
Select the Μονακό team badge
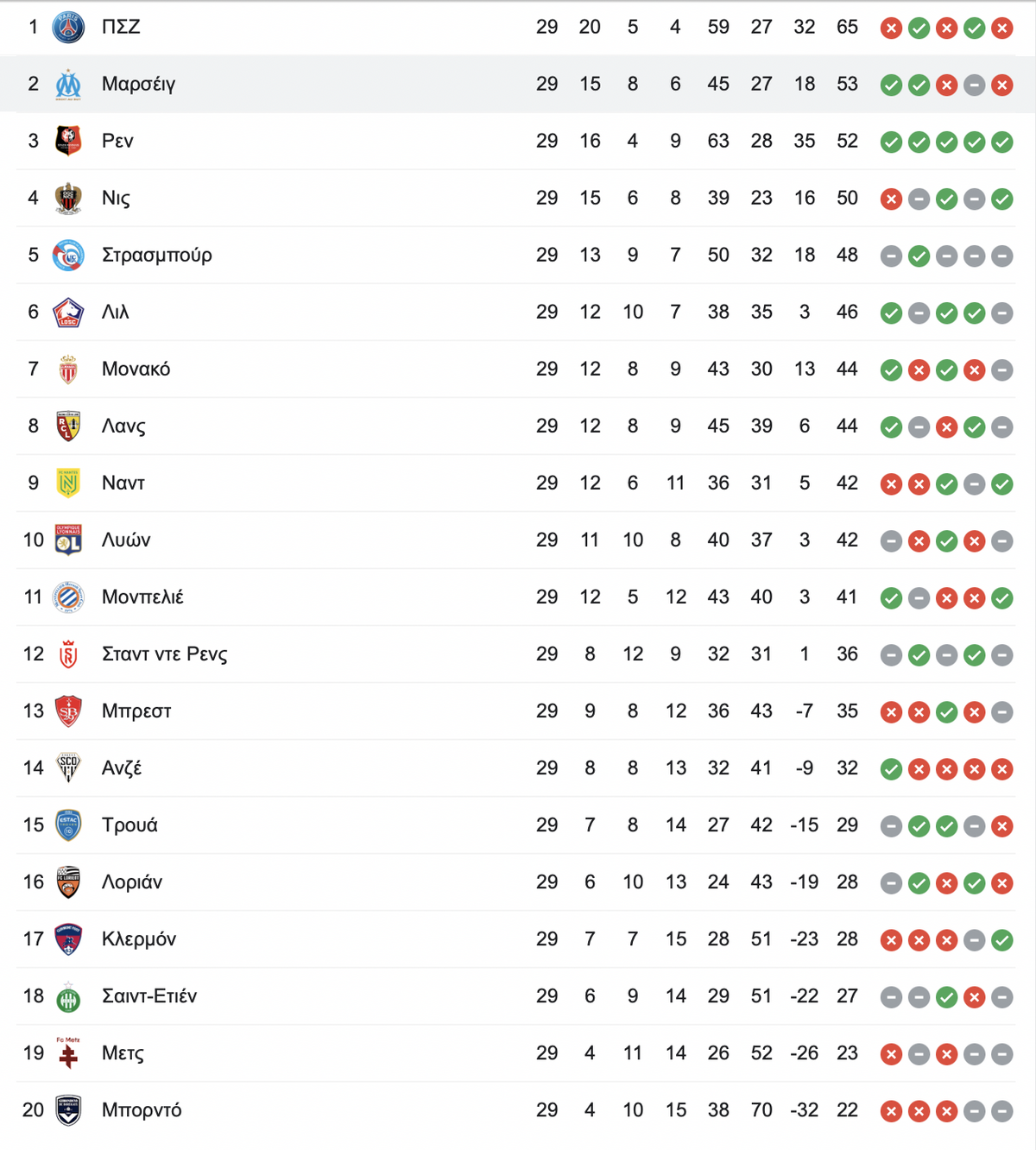point(68,370)
